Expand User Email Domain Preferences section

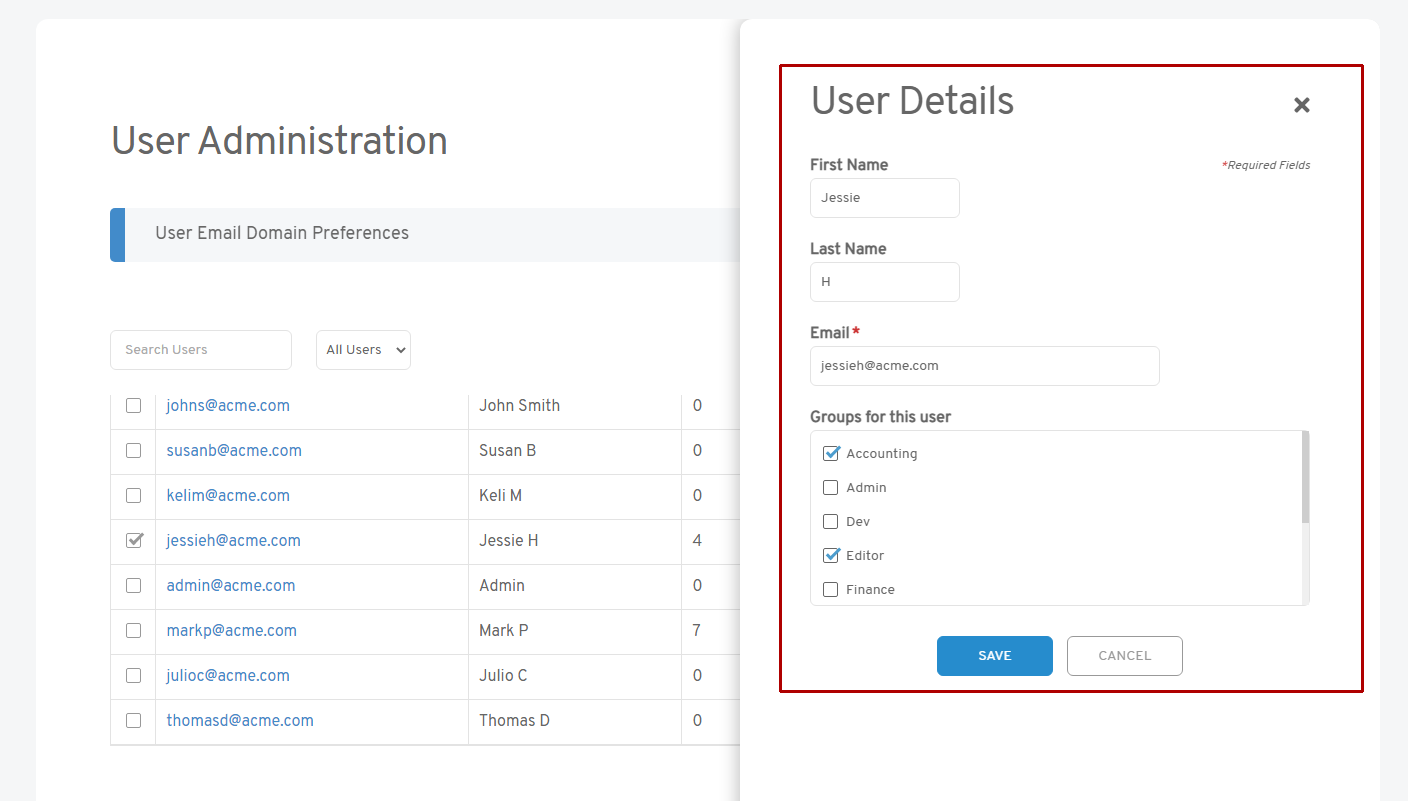(282, 234)
